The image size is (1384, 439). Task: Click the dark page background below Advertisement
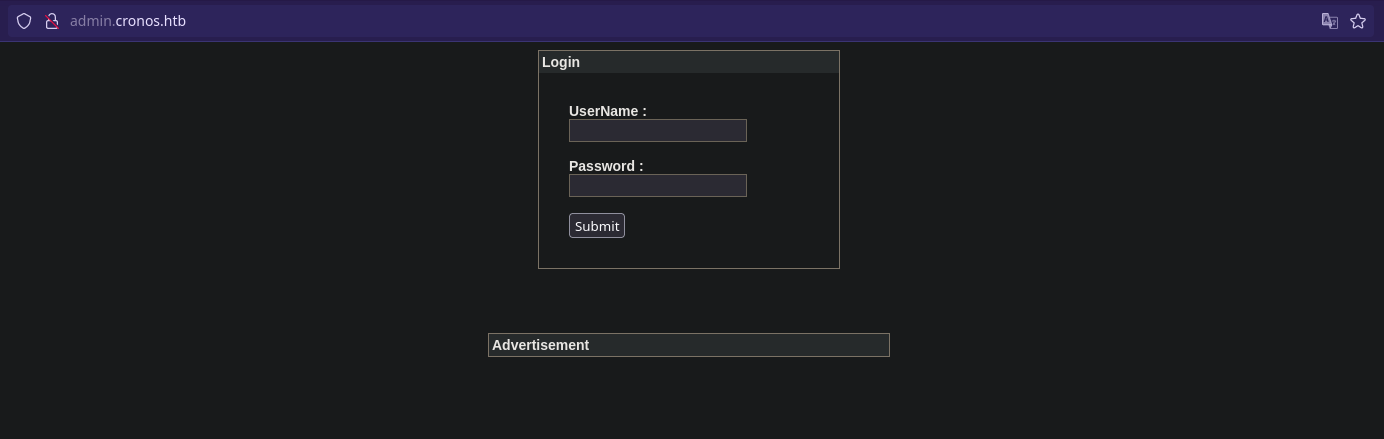point(688,400)
